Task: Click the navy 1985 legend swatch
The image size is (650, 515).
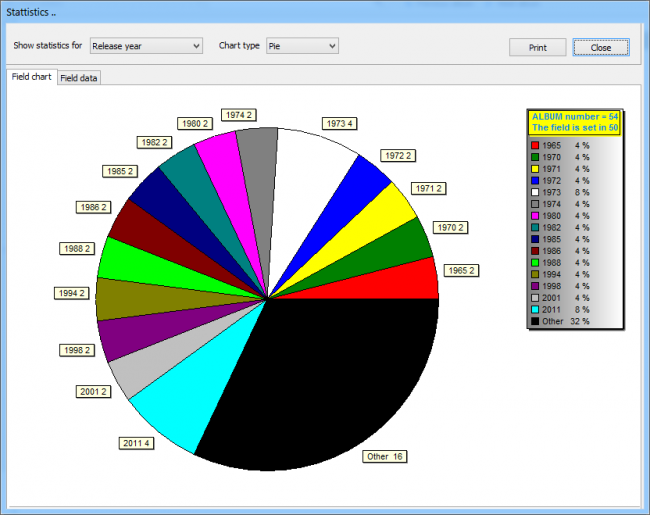Action: point(535,239)
